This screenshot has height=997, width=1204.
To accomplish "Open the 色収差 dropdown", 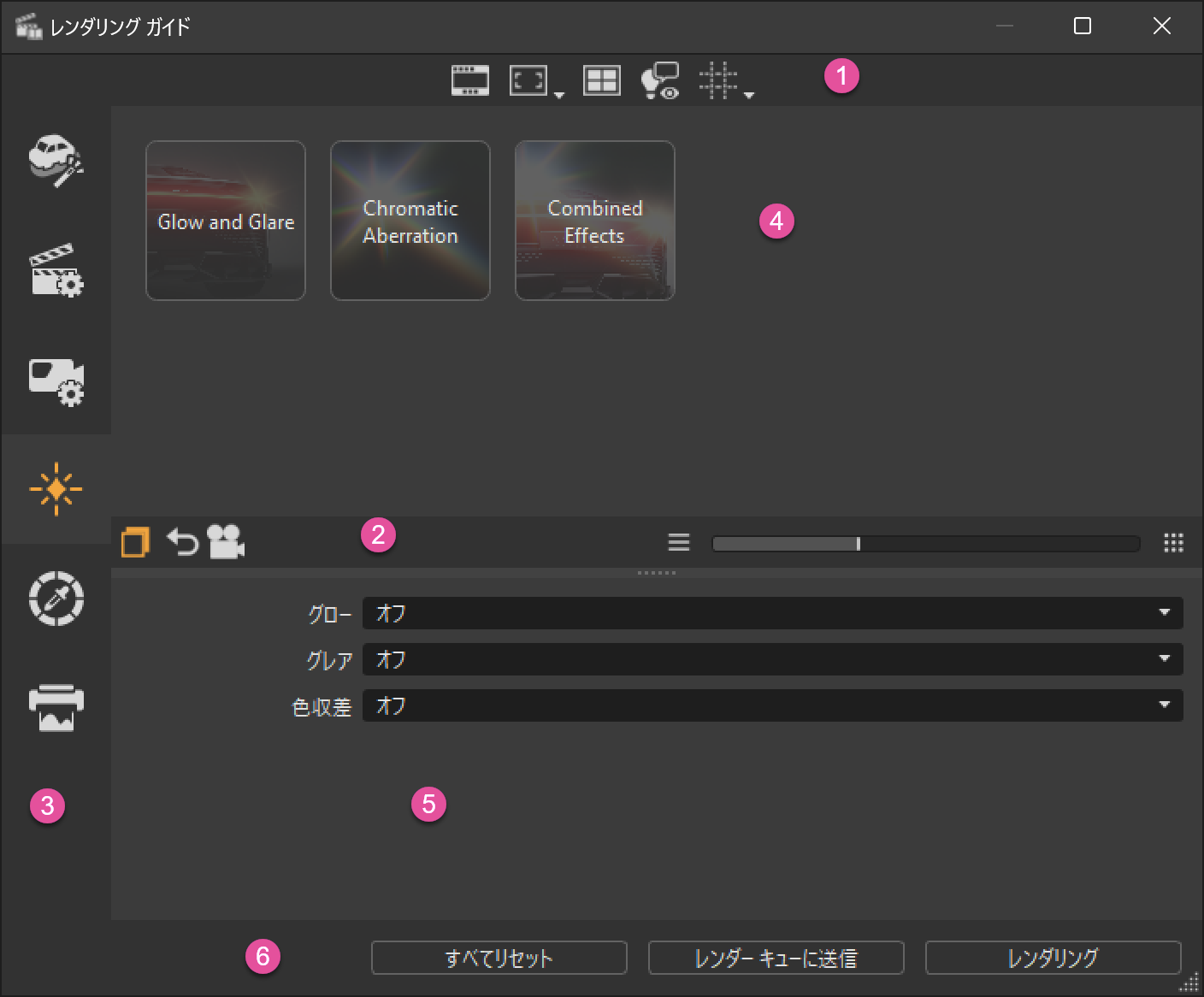I will click(773, 705).
